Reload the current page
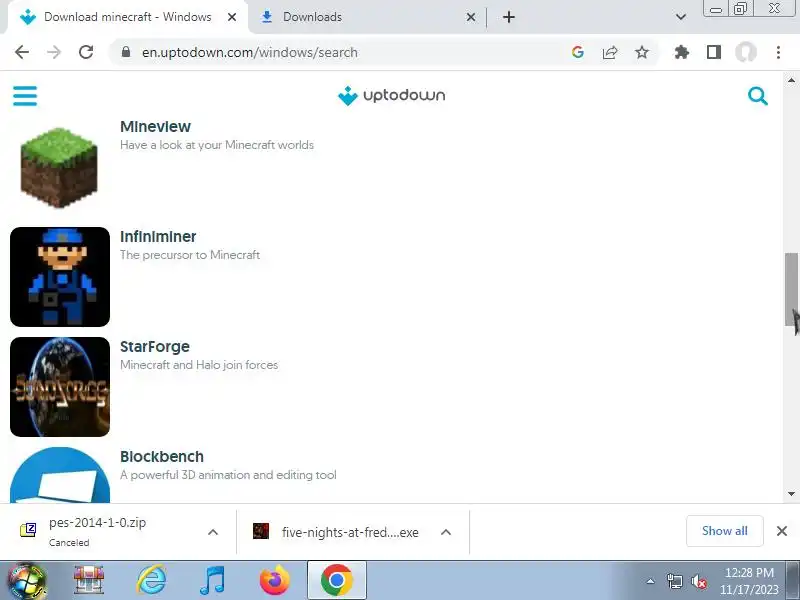The image size is (800, 600). (86, 52)
